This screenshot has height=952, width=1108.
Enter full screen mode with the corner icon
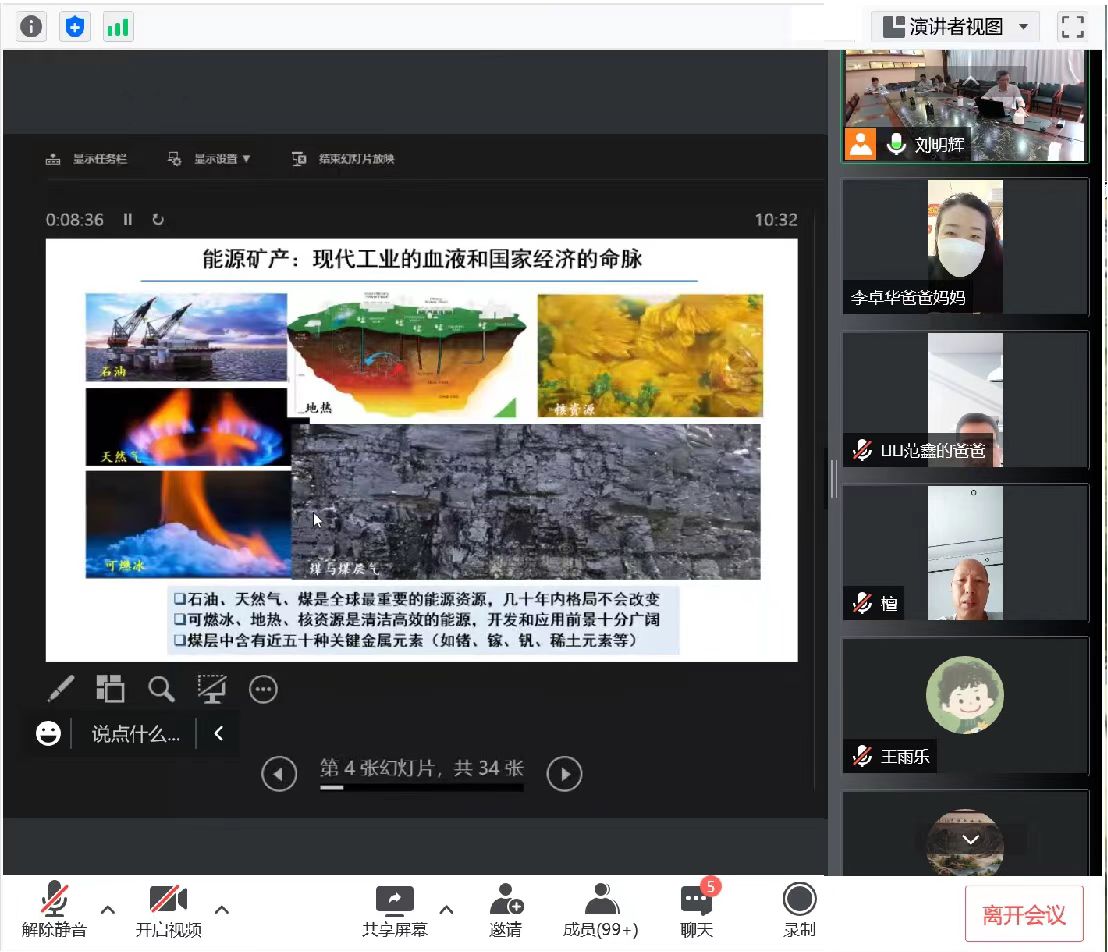click(x=1072, y=27)
